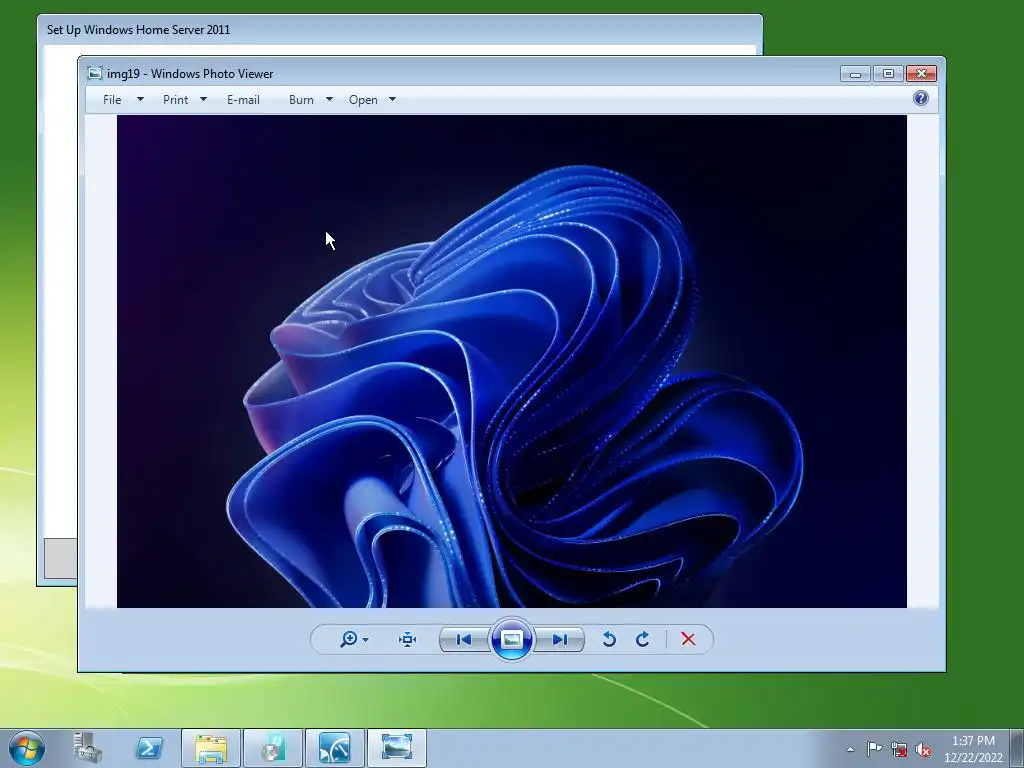This screenshot has width=1024, height=768.
Task: Click the img19 - Windows Photo Viewer title
Action: (x=190, y=74)
